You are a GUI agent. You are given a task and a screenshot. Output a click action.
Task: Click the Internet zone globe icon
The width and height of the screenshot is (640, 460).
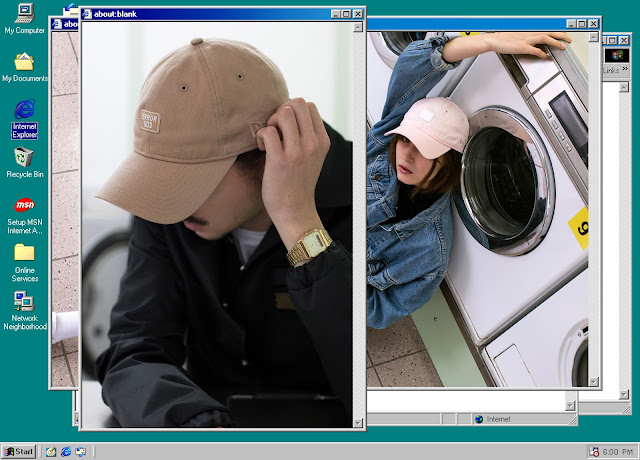pos(479,419)
